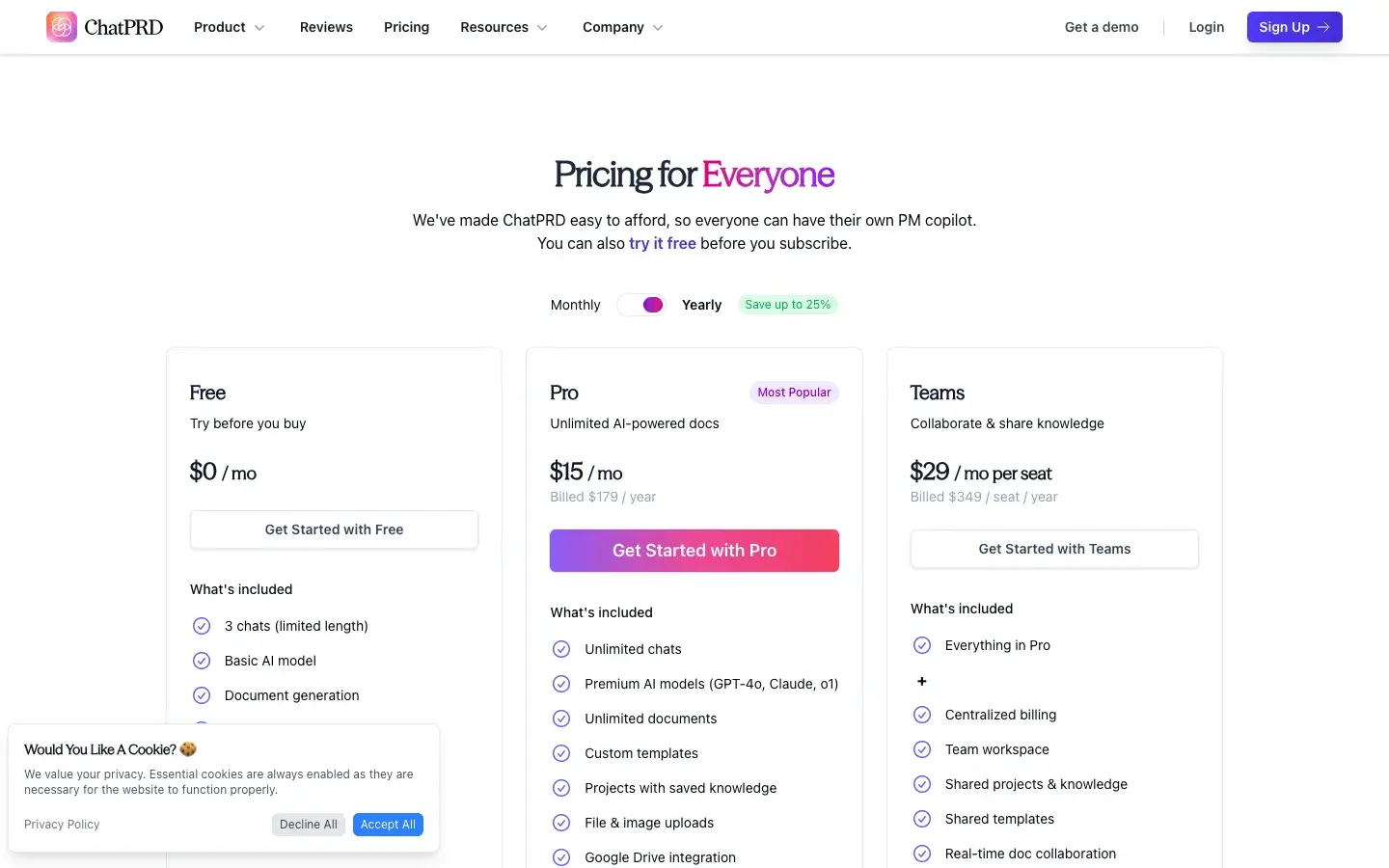Open the Resources dropdown menu
This screenshot has width=1389, height=868.
pyautogui.click(x=504, y=27)
